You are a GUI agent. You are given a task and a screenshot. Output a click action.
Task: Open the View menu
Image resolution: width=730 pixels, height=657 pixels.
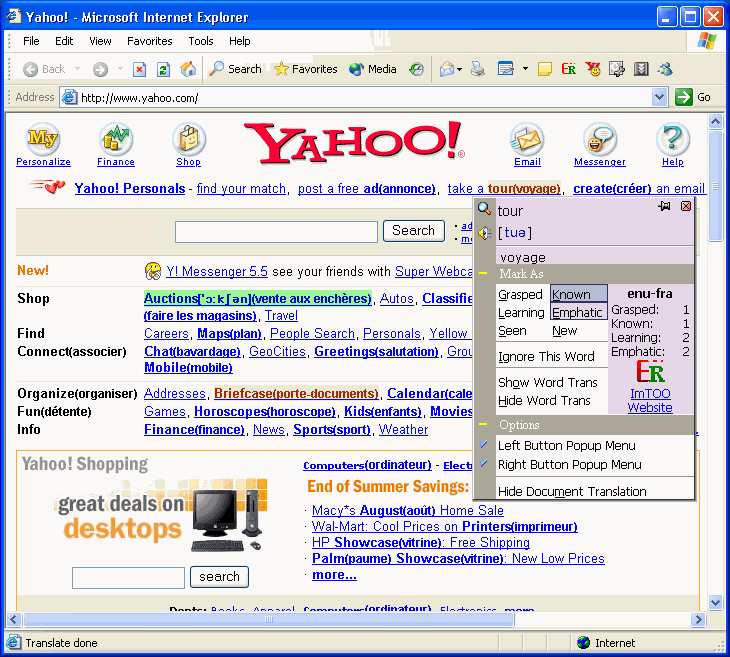coord(100,41)
